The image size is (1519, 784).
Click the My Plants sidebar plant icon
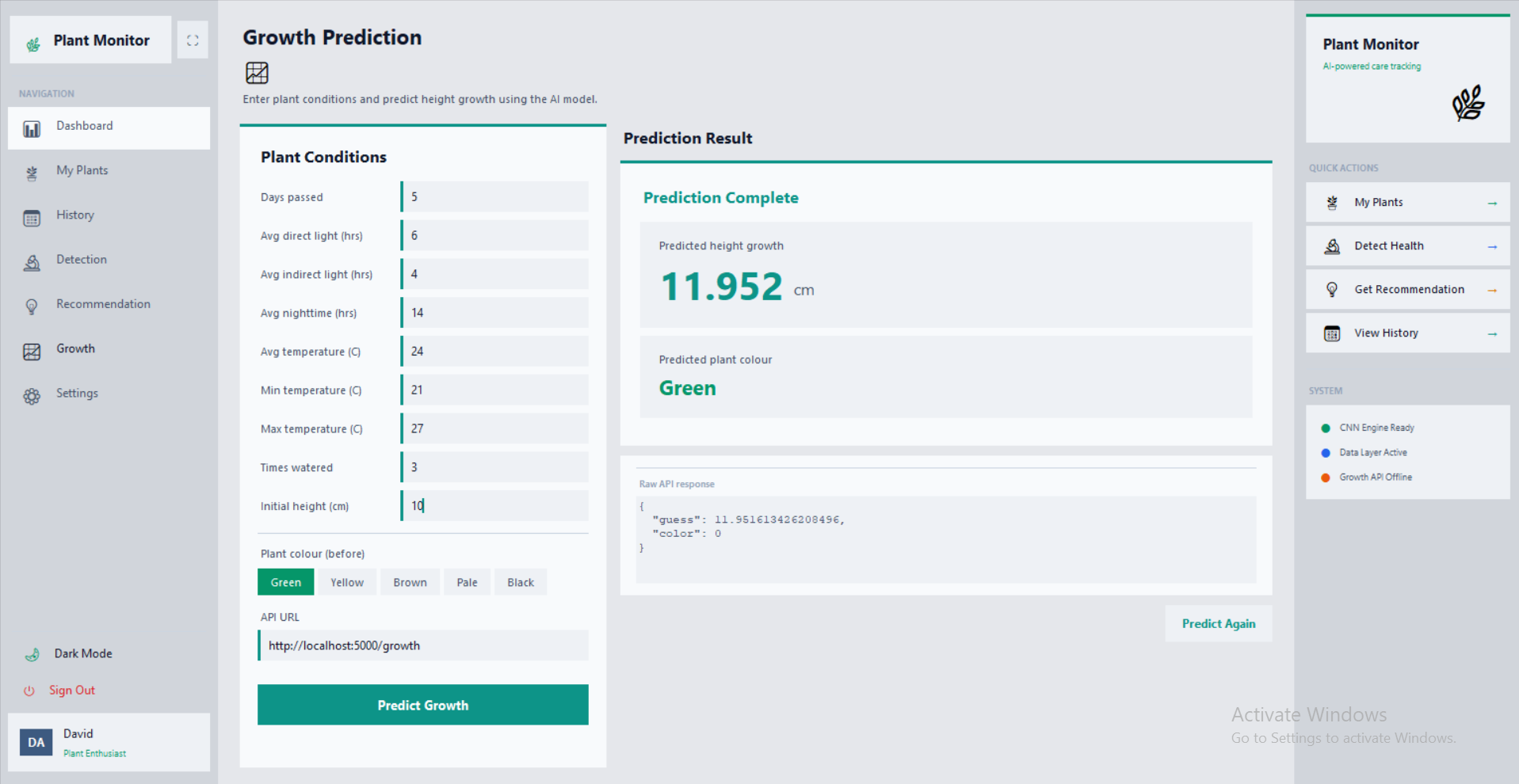[32, 173]
